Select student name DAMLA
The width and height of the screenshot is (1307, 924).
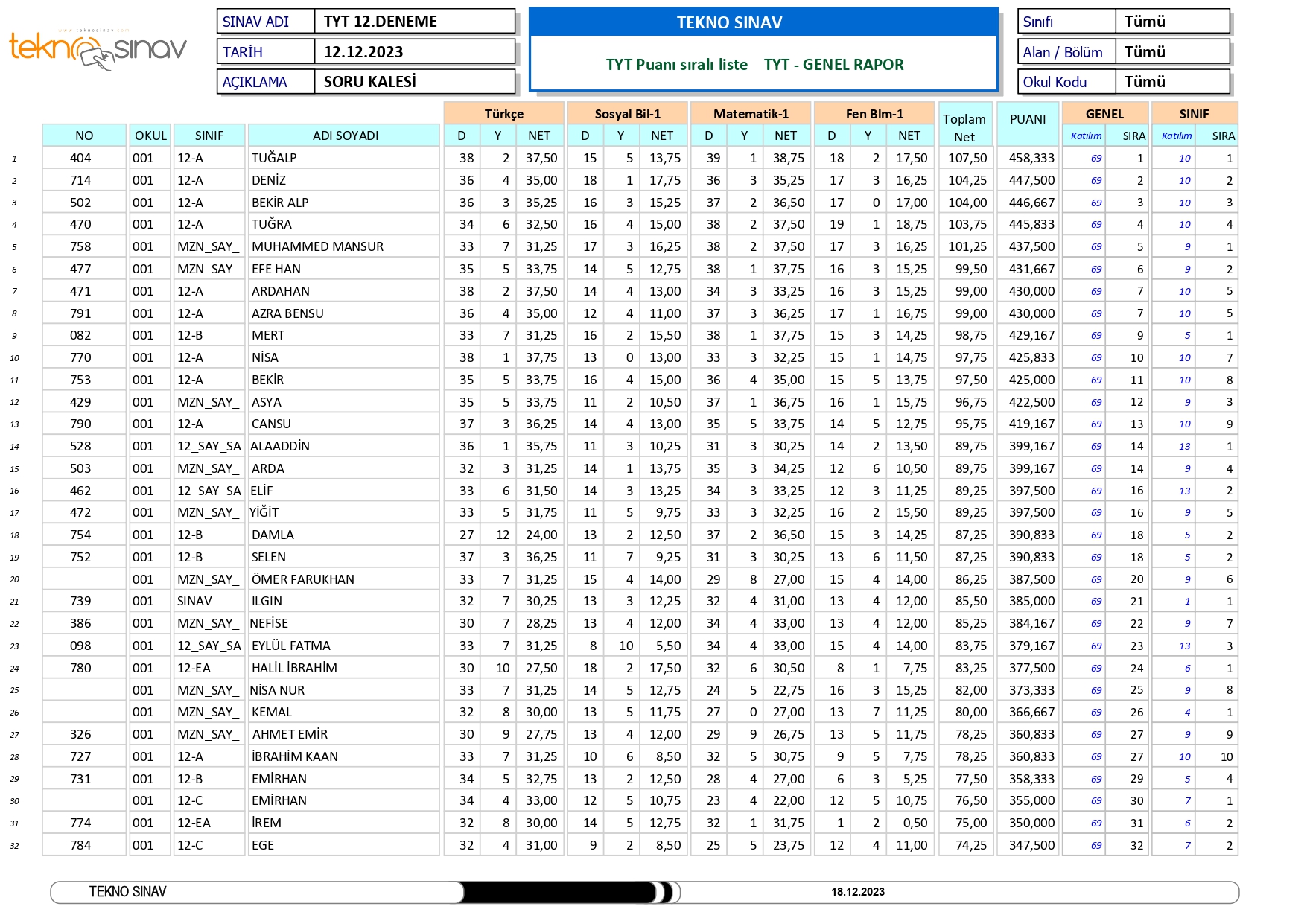pyautogui.click(x=273, y=535)
